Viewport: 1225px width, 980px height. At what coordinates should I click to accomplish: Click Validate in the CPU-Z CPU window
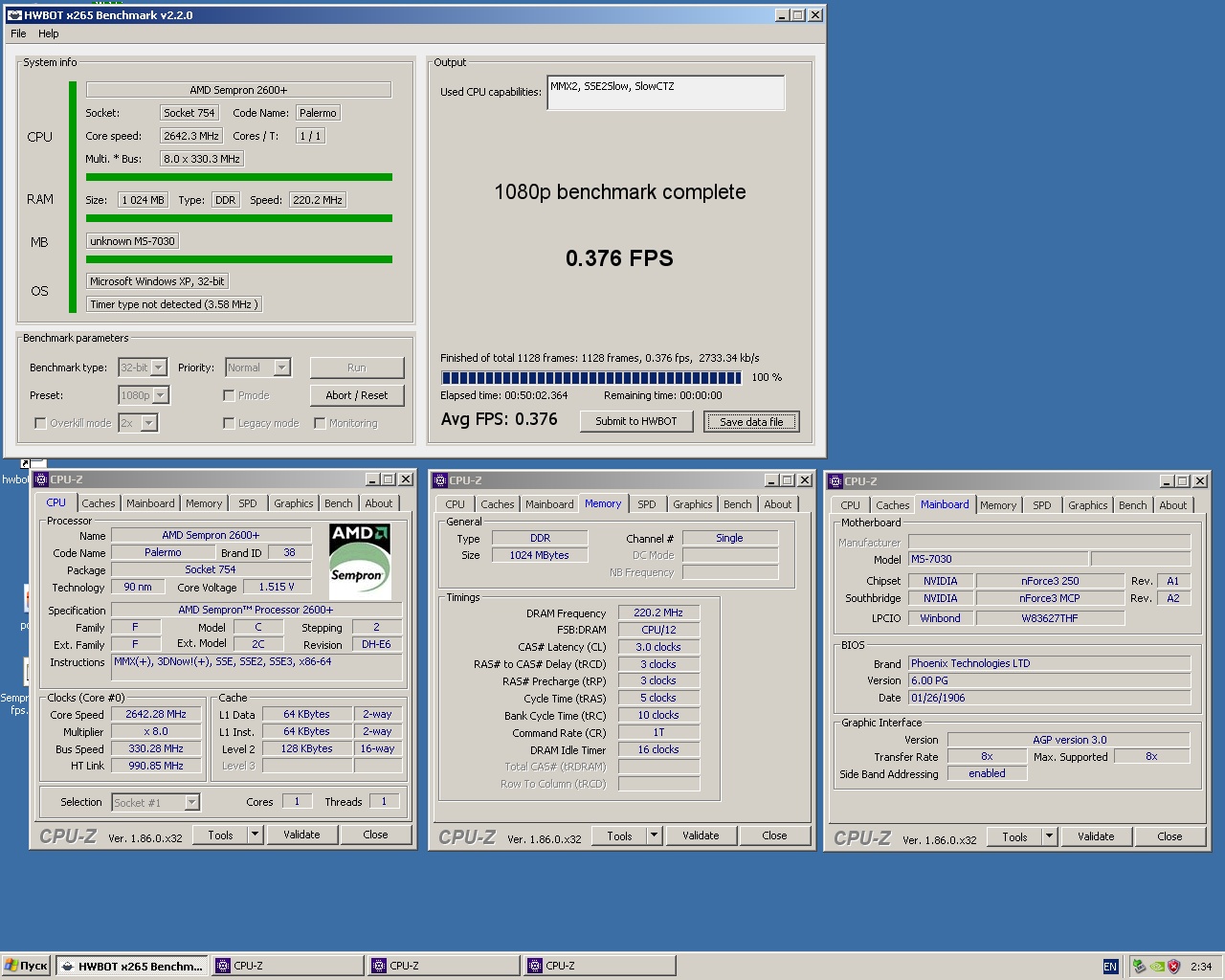[301, 835]
